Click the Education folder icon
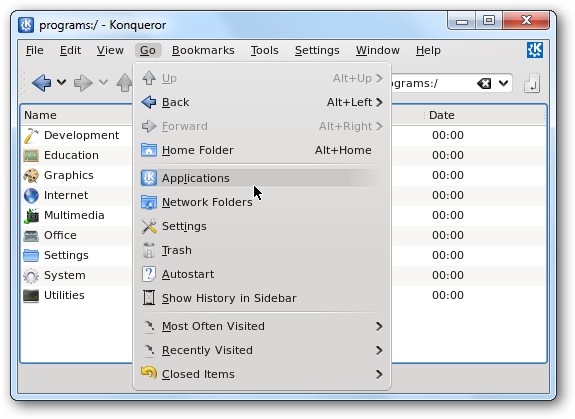Screen dimensions: 575x419 [31, 155]
